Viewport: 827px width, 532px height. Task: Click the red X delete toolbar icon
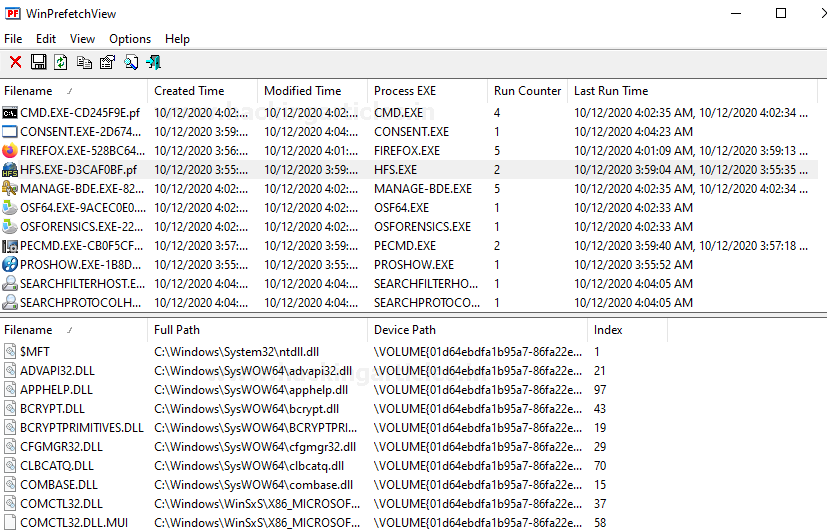(x=16, y=62)
